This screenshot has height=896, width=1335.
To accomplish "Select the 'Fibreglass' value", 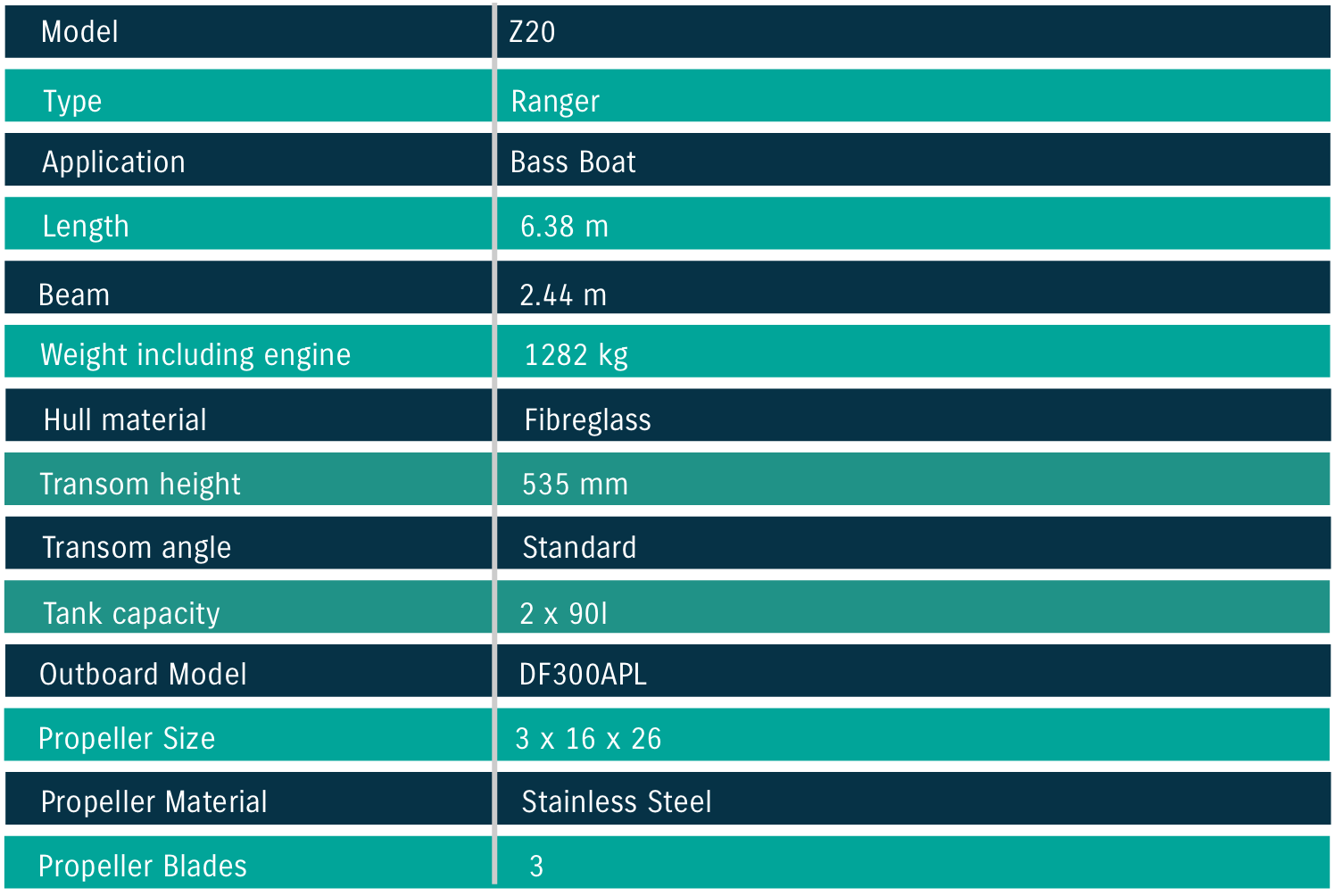I will click(587, 420).
